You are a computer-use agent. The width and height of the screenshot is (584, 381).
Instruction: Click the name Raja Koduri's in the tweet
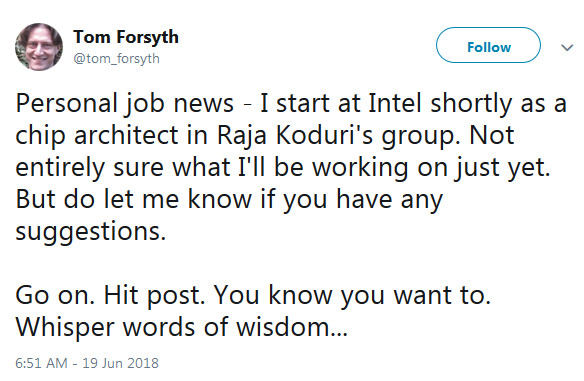pos(295,135)
